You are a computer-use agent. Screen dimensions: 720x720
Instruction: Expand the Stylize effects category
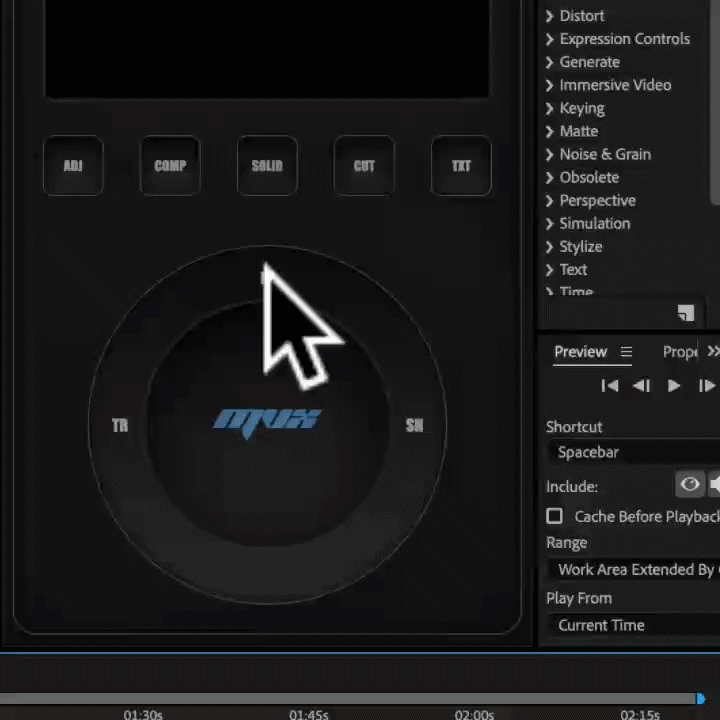[549, 247]
